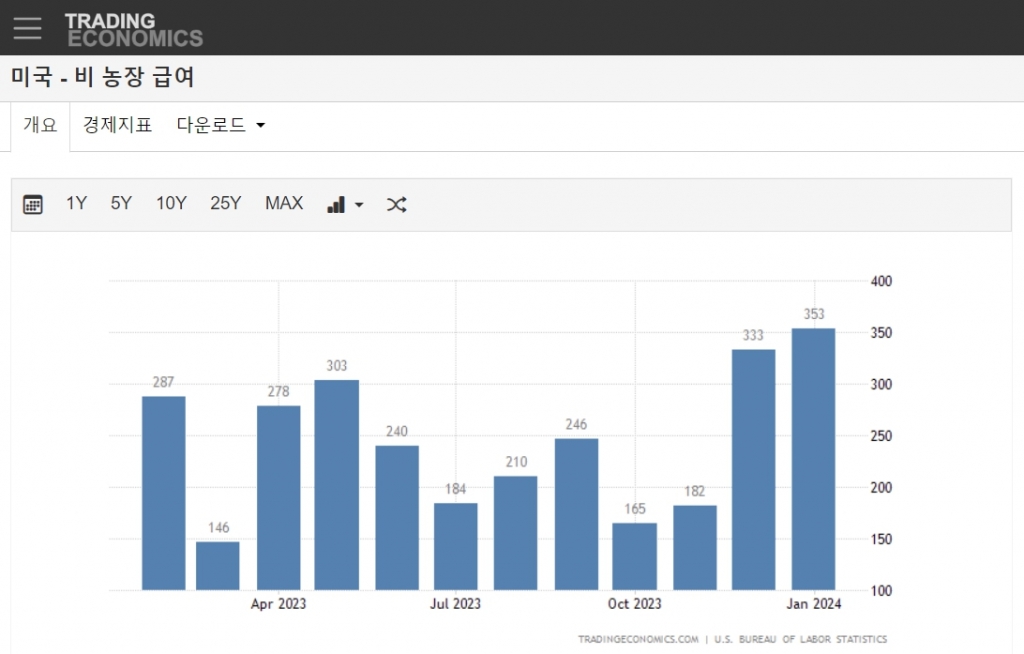
Task: Click the TRADINGECONOMICS.COM source credit
Action: pos(638,639)
